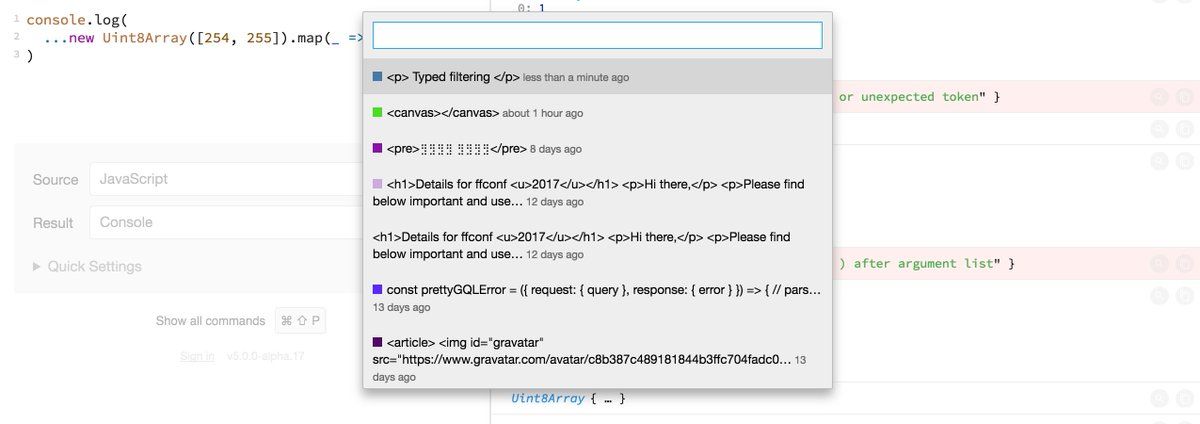Click the blue swatch beside 'Typed filtering'
Viewport: 1200px width, 424px height.
pos(377,77)
